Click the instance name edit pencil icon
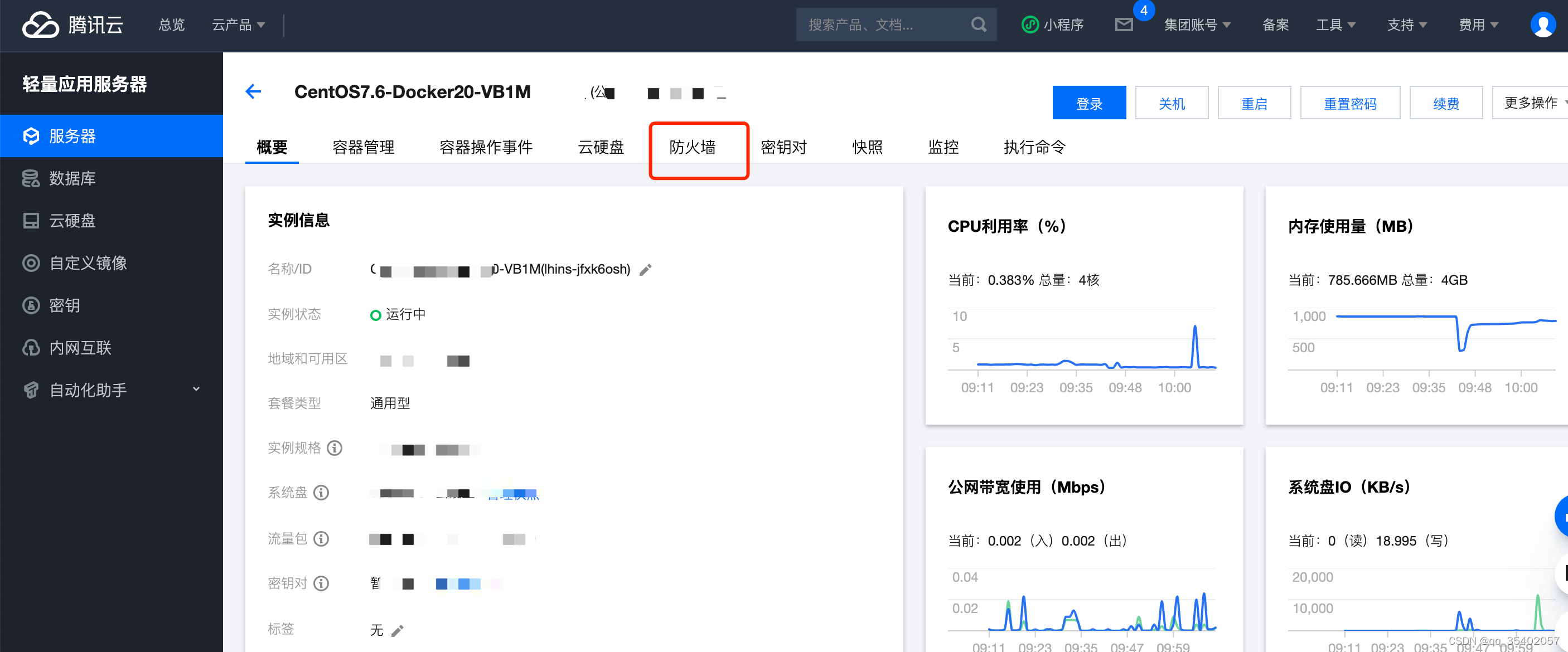The width and height of the screenshot is (1568, 652). coord(647,270)
